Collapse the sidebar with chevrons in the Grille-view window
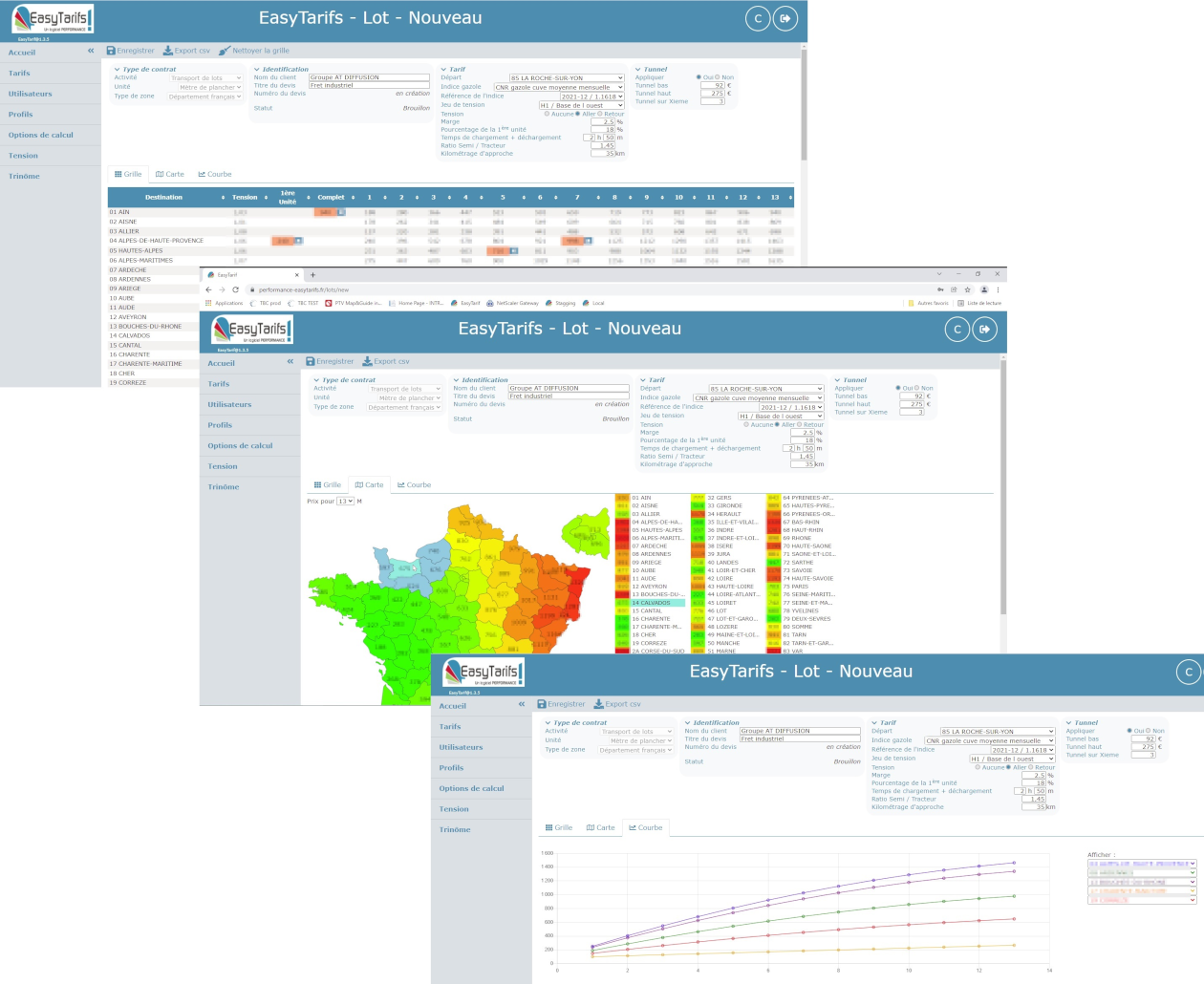This screenshot has height=984, width=1204. (91, 51)
